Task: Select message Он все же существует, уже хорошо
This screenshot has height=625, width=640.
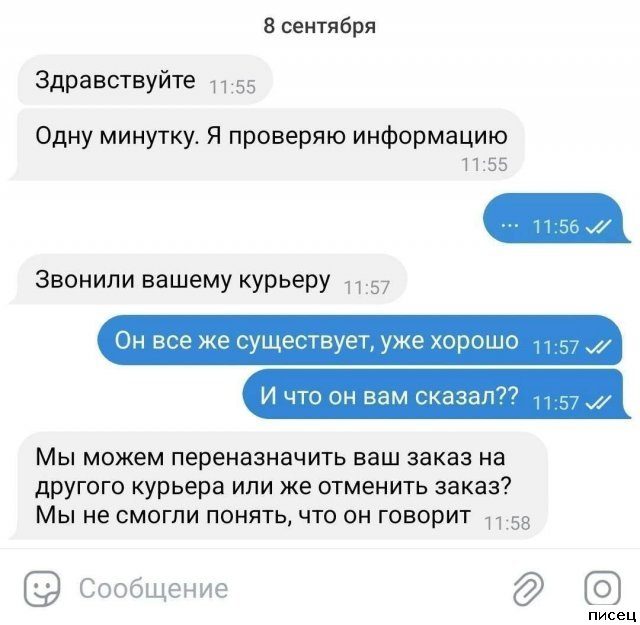Action: click(x=360, y=340)
